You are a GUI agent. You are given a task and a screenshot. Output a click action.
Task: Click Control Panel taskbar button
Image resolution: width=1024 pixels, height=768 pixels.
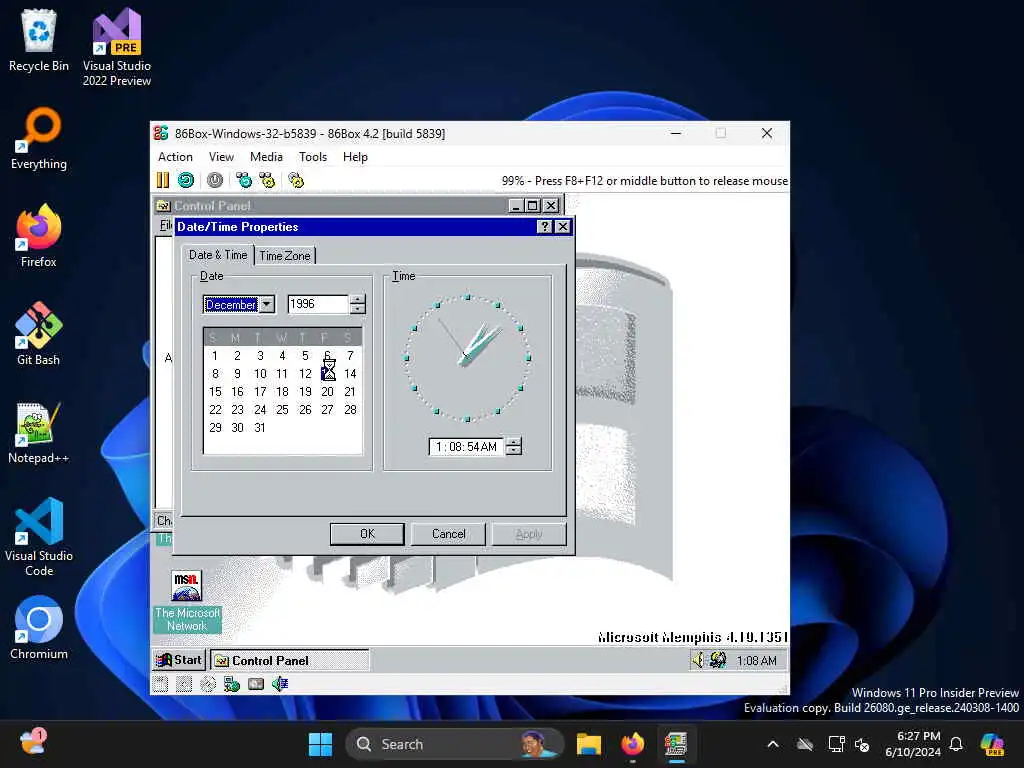[290, 660]
